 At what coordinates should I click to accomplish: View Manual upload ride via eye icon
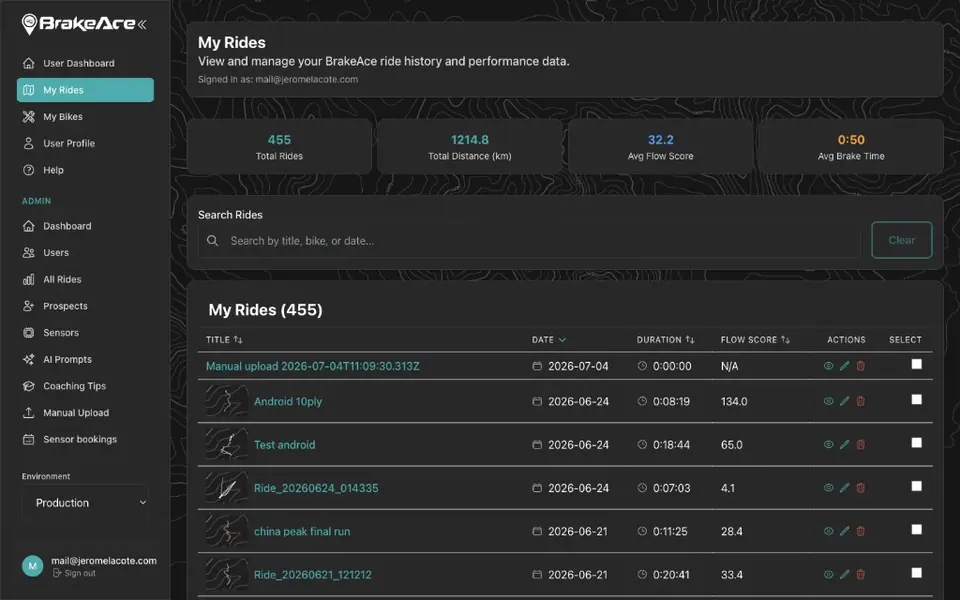tap(828, 366)
